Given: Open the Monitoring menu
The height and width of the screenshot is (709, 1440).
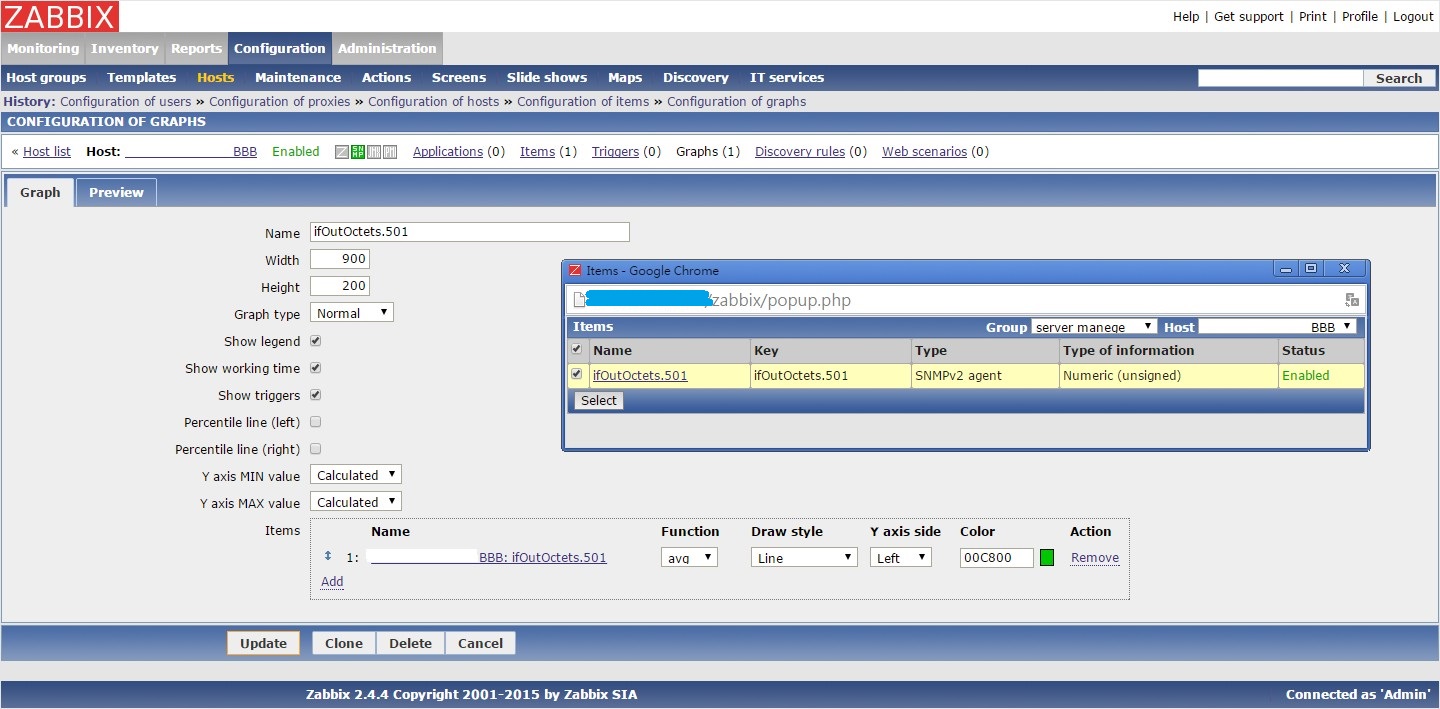Looking at the screenshot, I should (x=43, y=49).
